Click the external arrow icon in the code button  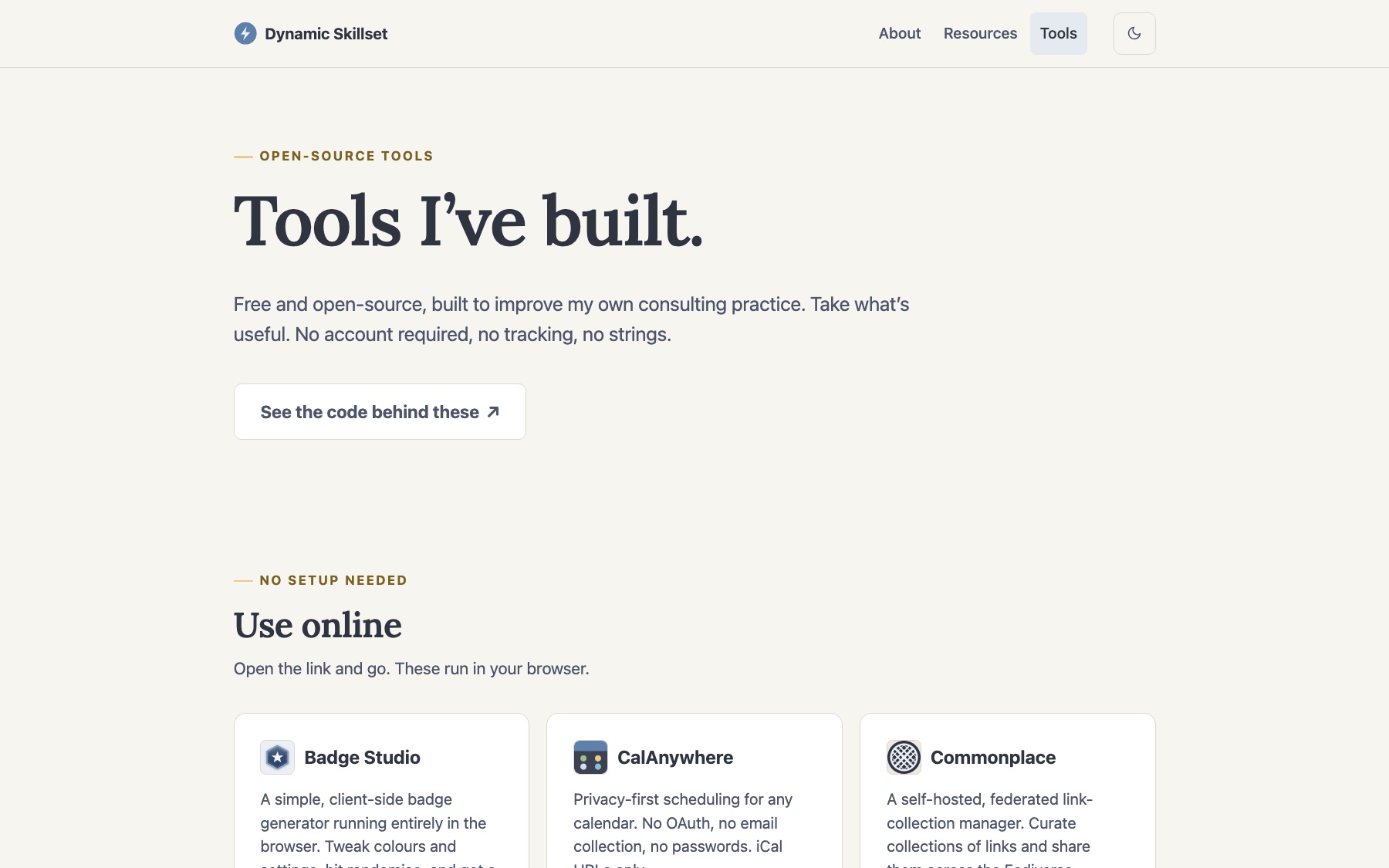pyautogui.click(x=493, y=411)
